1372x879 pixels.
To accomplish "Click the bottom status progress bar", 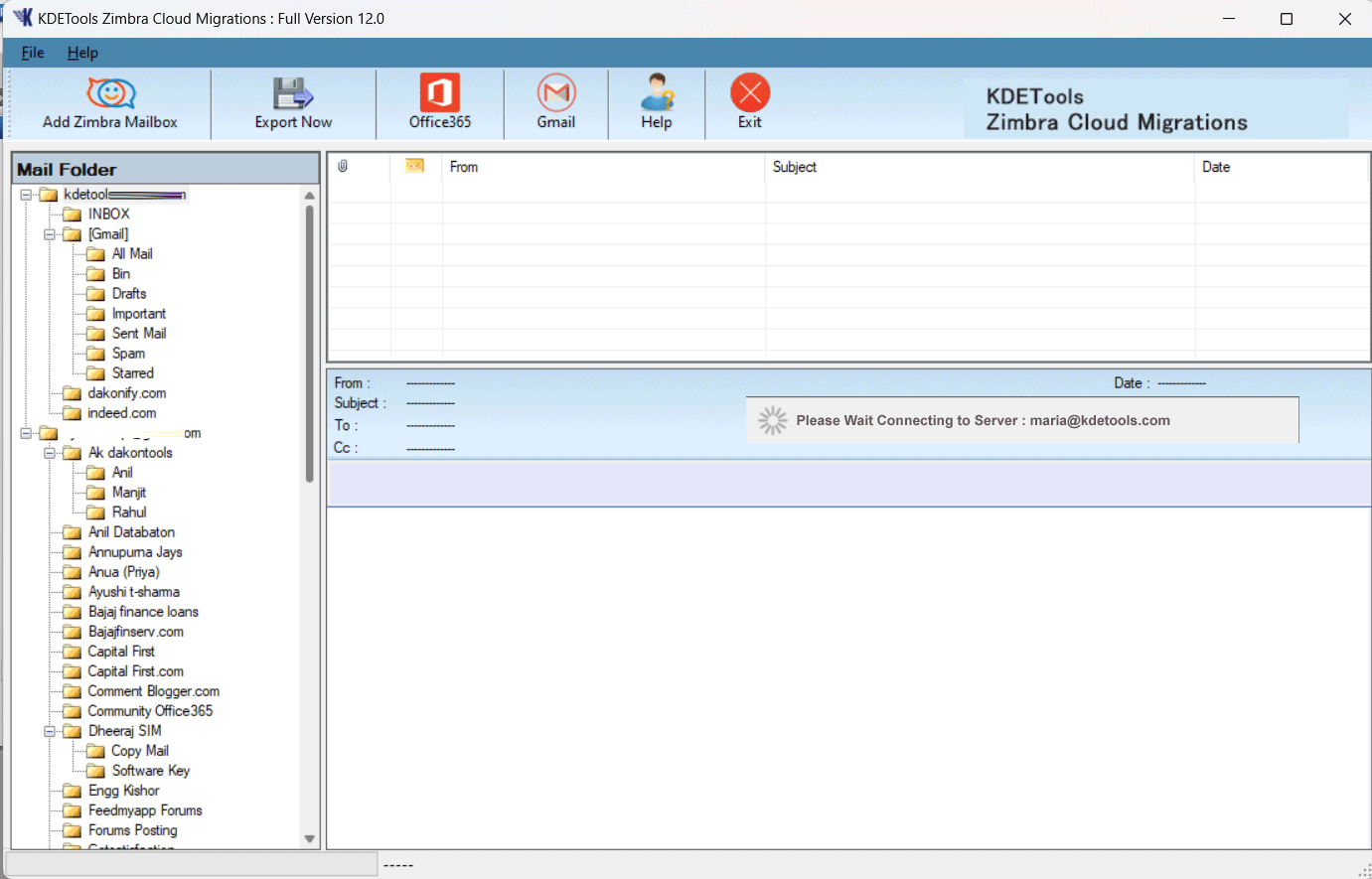I will coord(189,863).
